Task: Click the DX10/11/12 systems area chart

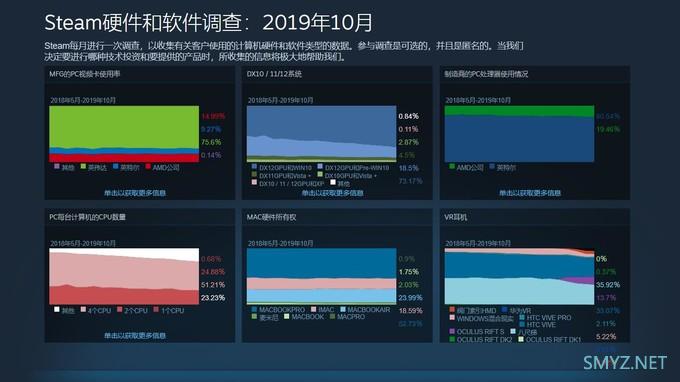Action: pos(321,134)
